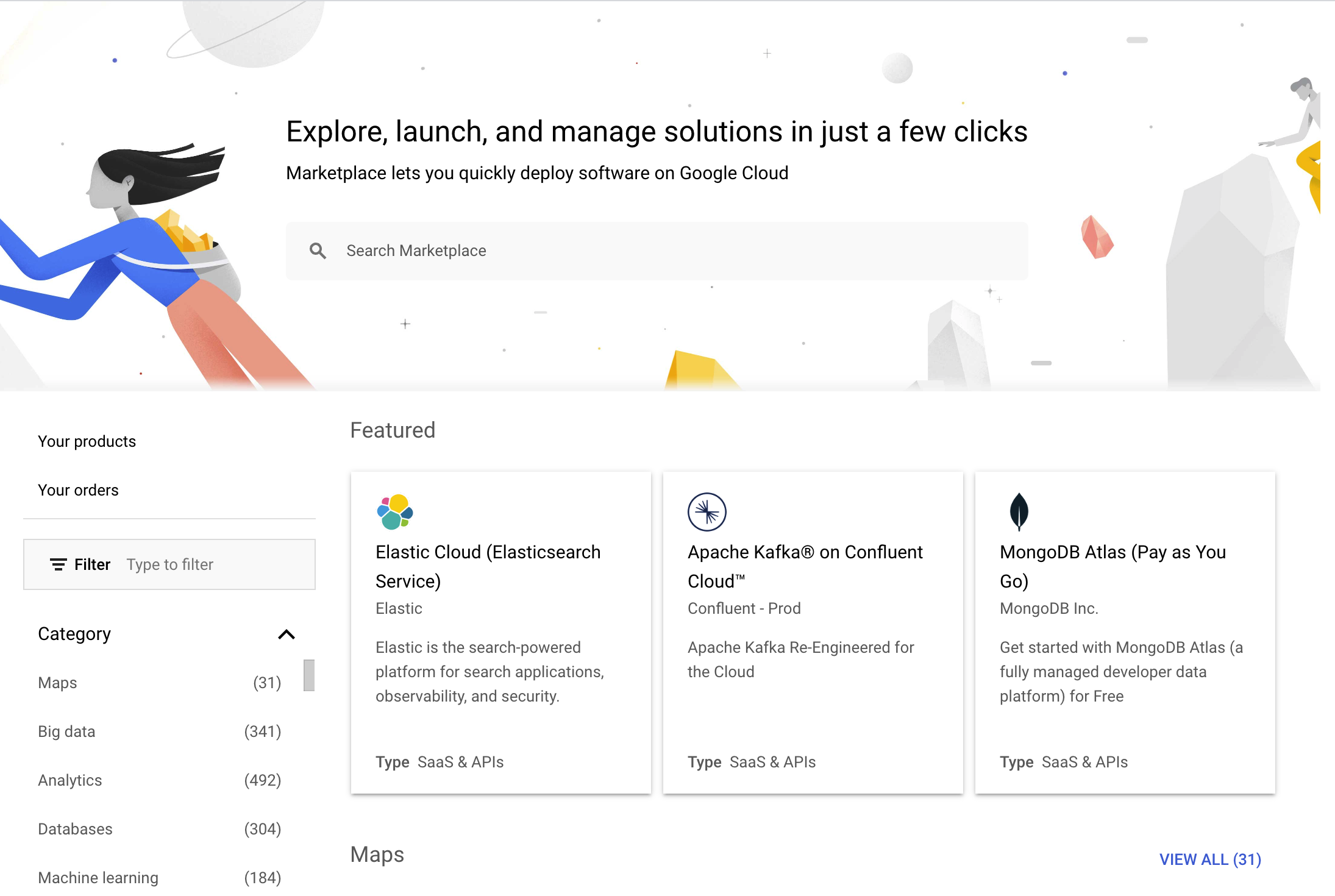This screenshot has width=1335, height=896.
Task: Click the MongoDB leaf logo icon
Action: (1019, 512)
